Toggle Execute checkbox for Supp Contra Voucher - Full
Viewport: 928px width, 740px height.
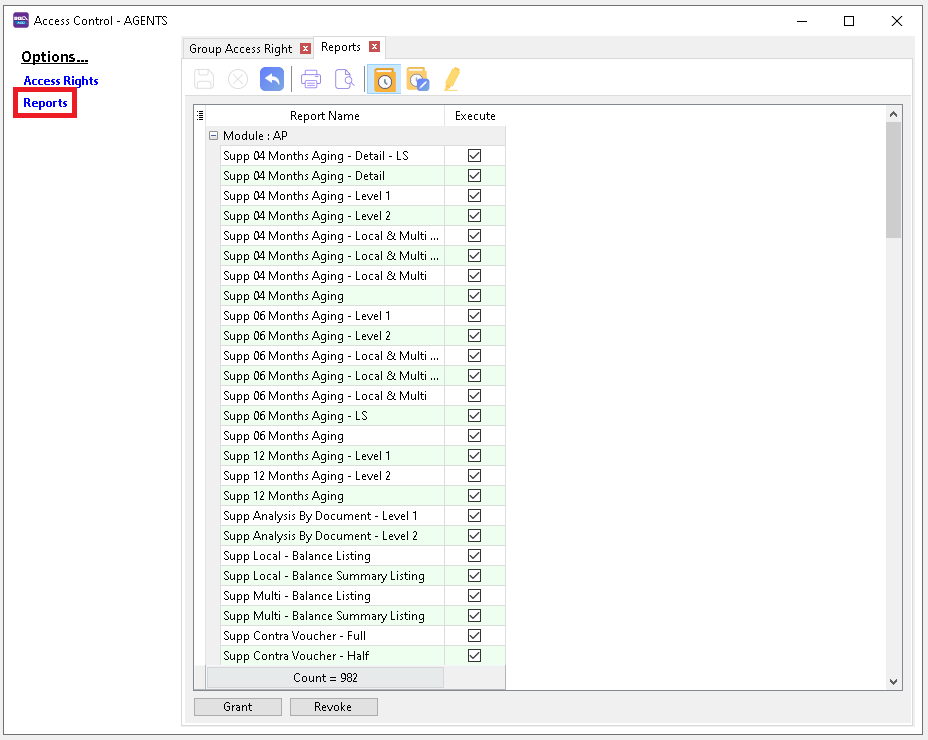click(x=474, y=636)
